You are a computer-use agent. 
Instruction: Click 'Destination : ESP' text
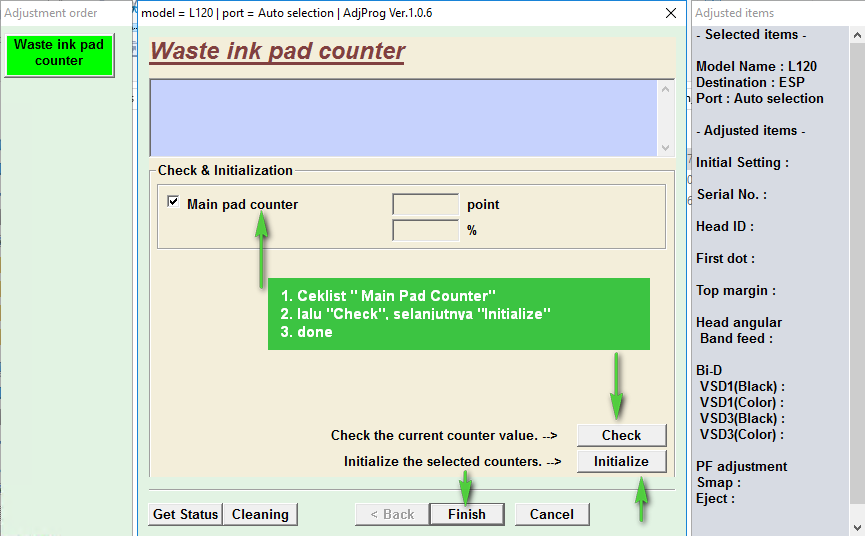[x=750, y=82]
